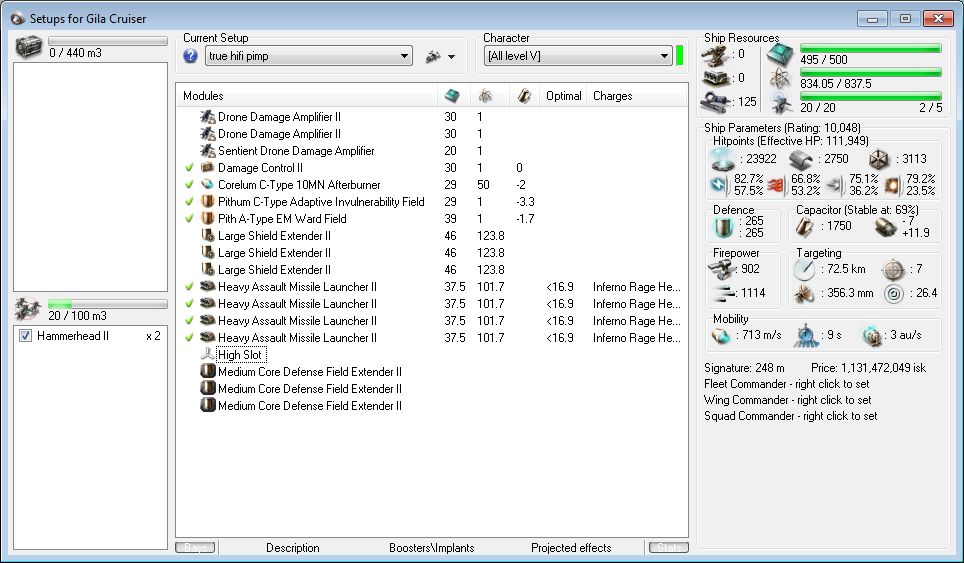Click the ship setup tools icon

[x=433, y=57]
